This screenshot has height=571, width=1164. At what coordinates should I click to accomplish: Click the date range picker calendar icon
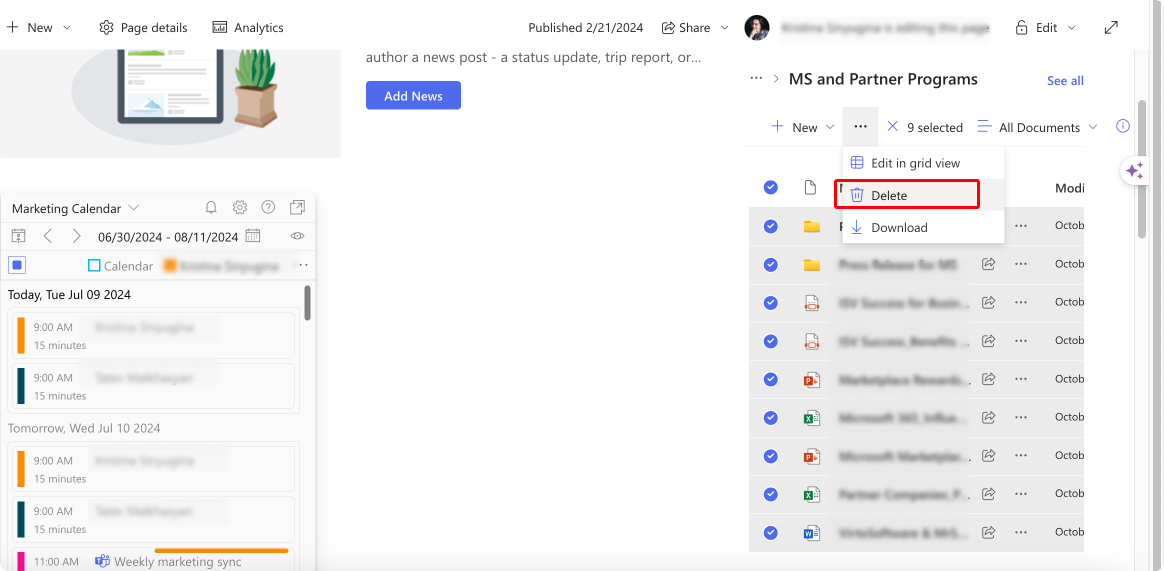(253, 236)
